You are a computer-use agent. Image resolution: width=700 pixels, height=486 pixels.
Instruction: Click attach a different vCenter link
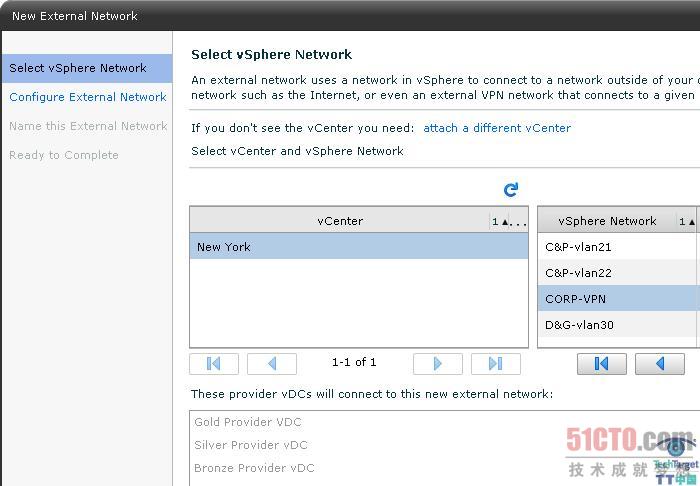497,128
